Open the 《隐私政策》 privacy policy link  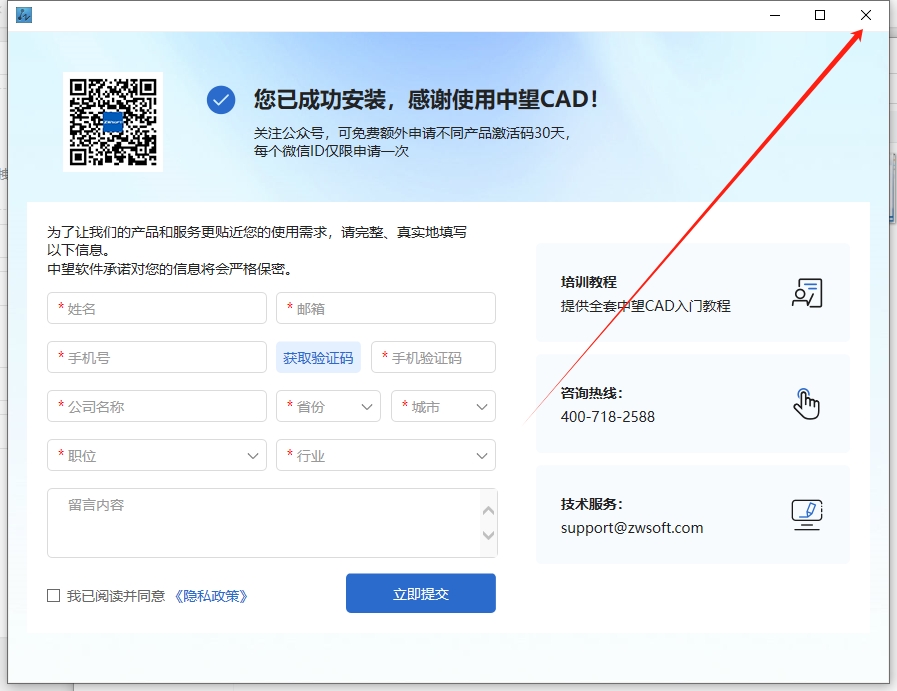pyautogui.click(x=213, y=594)
